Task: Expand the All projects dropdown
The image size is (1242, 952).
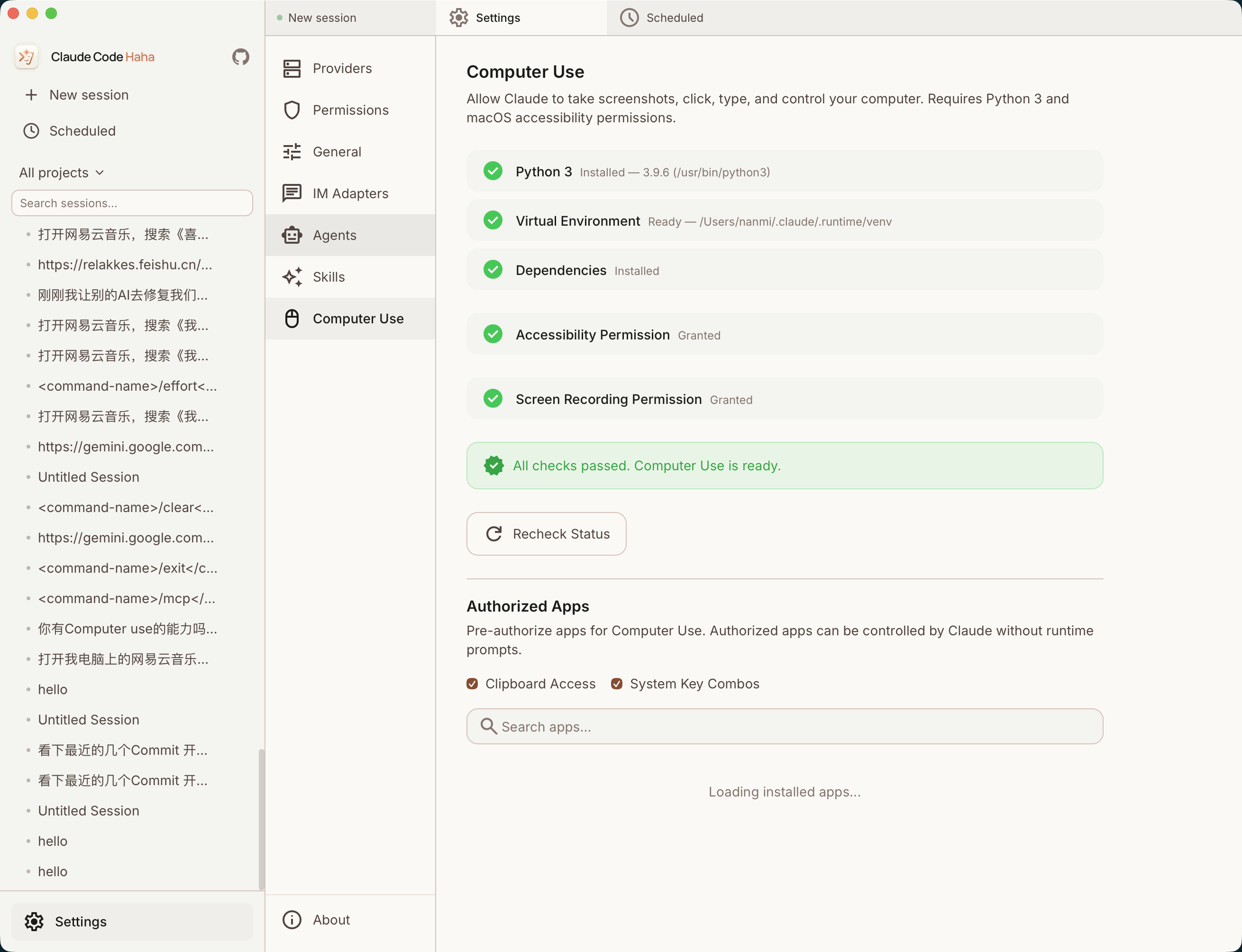Action: coord(62,173)
